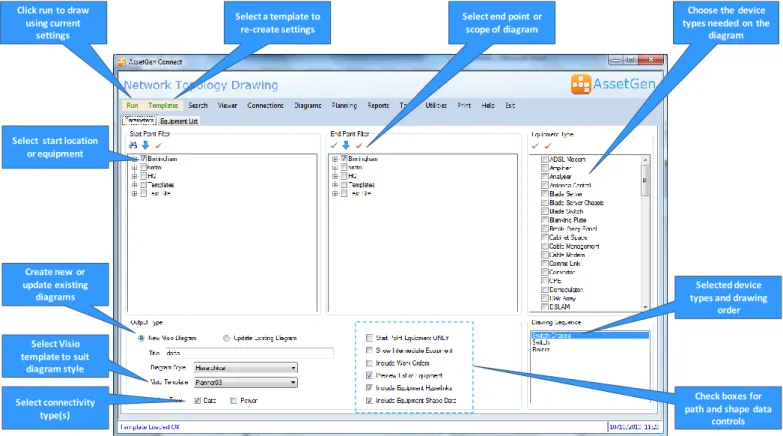783x436 pixels.
Task: Expand the HQ node in Start Point Filter
Action: point(134,176)
